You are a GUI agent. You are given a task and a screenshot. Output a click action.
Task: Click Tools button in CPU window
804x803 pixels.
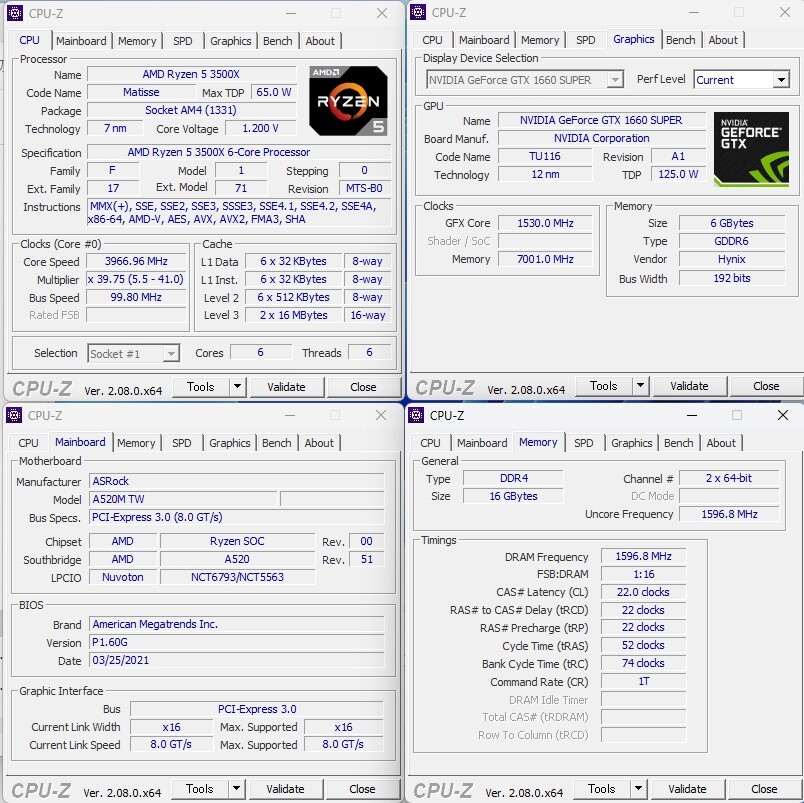200,387
